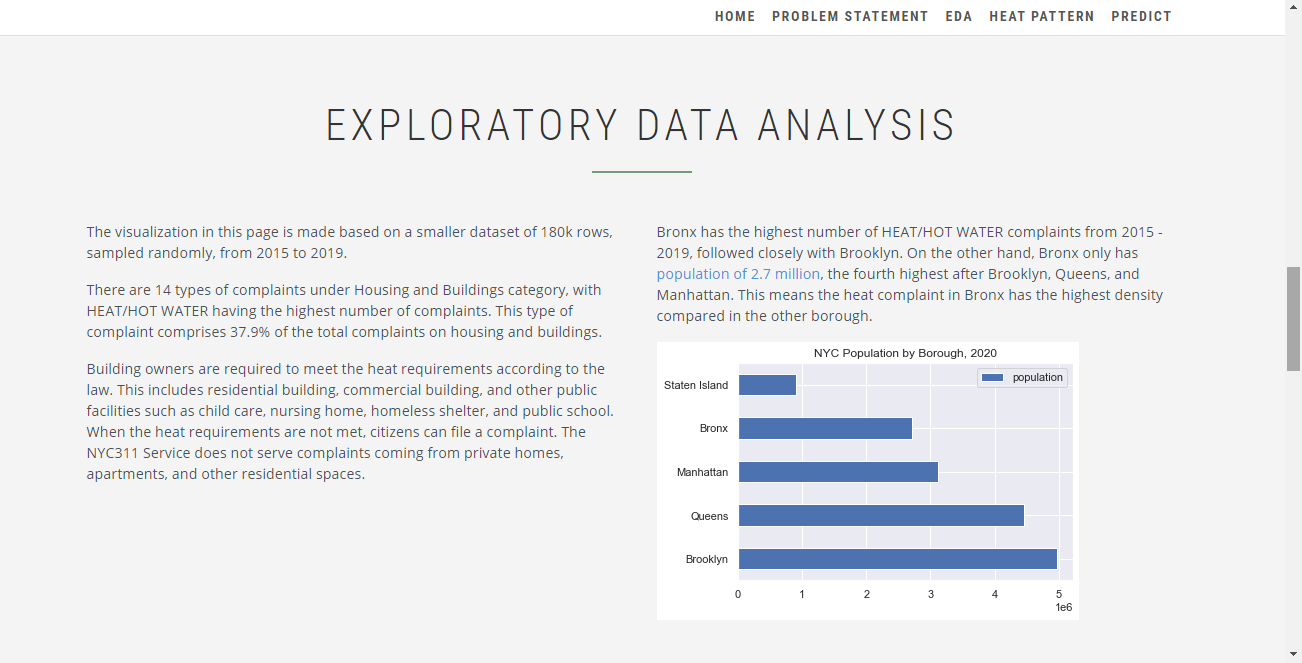Go to PROBLEM STATEMENT section
The image size is (1302, 663).
tap(850, 16)
